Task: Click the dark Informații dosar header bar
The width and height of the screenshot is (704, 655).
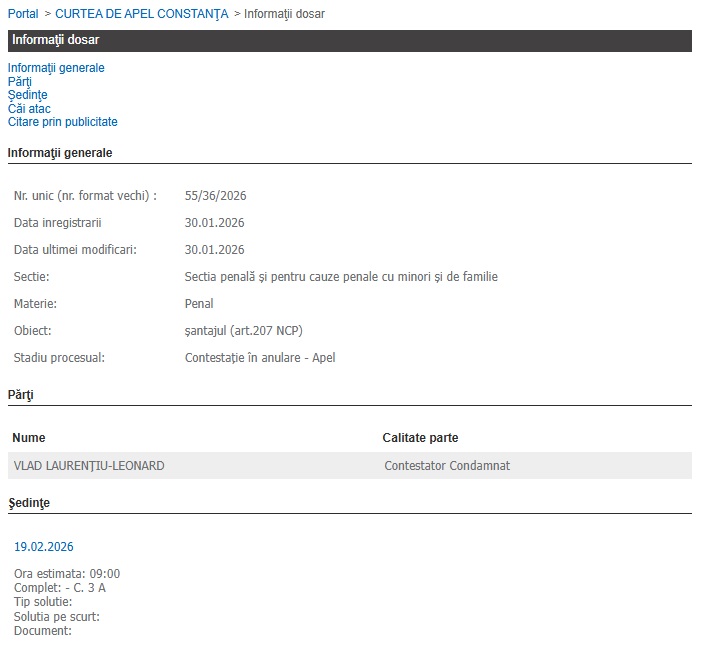Action: (349, 40)
